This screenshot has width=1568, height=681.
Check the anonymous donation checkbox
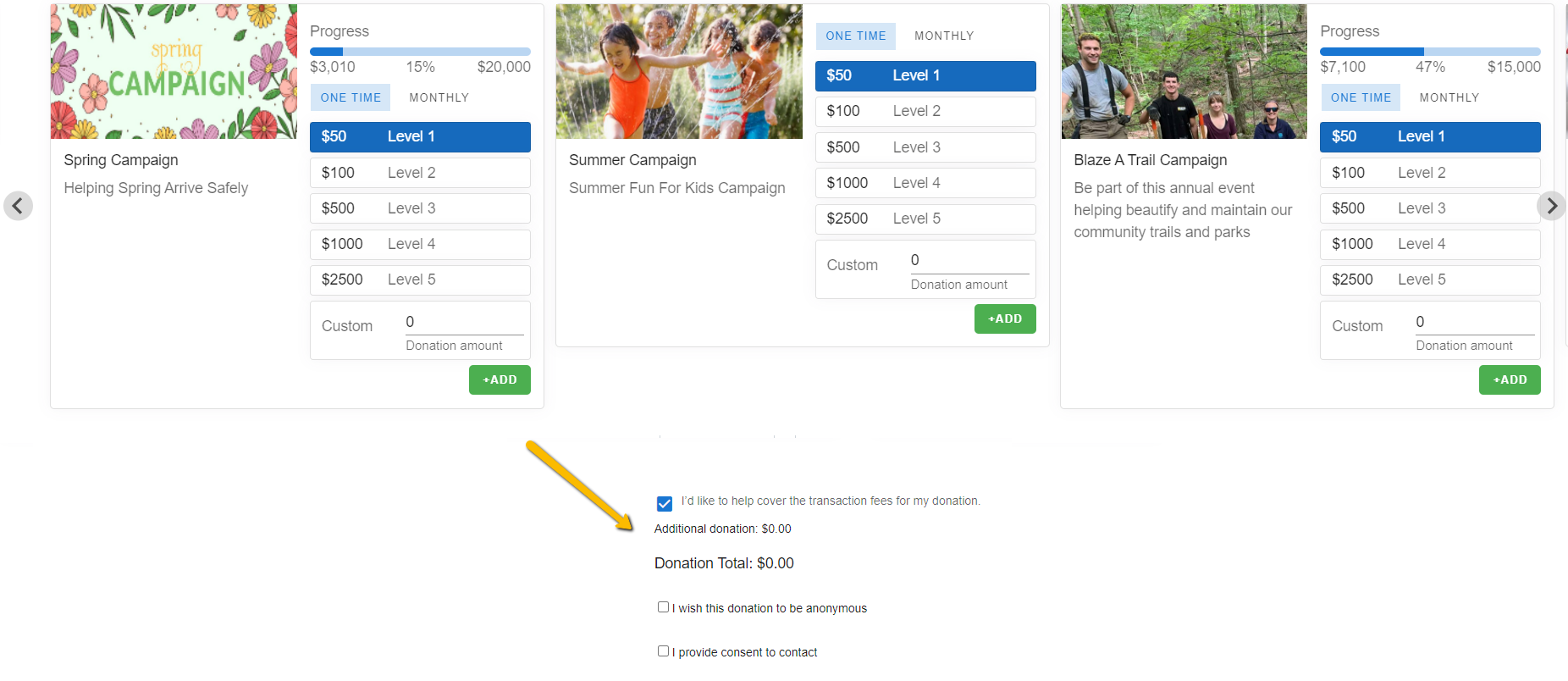point(663,606)
